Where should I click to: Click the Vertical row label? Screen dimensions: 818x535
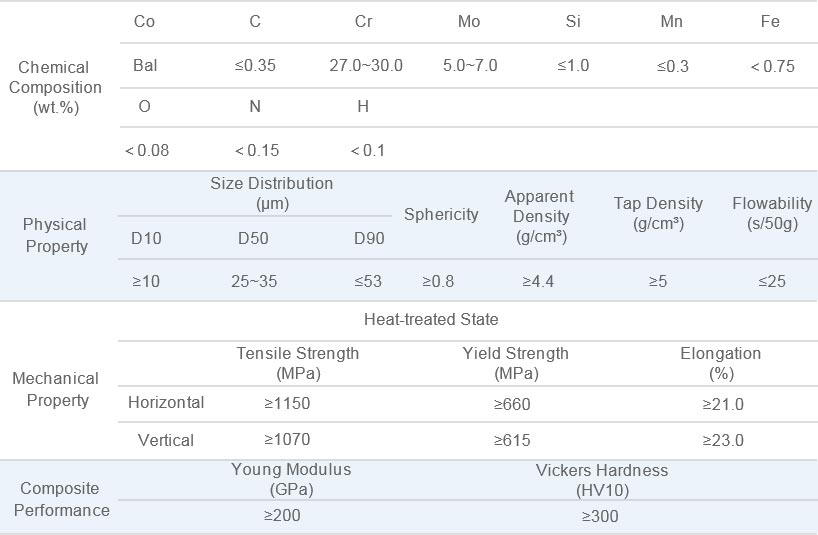(x=166, y=440)
